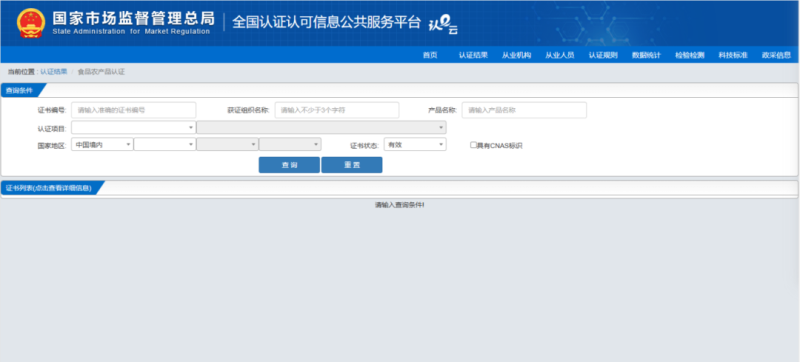Open the 检验检测 menu item

[x=690, y=55]
